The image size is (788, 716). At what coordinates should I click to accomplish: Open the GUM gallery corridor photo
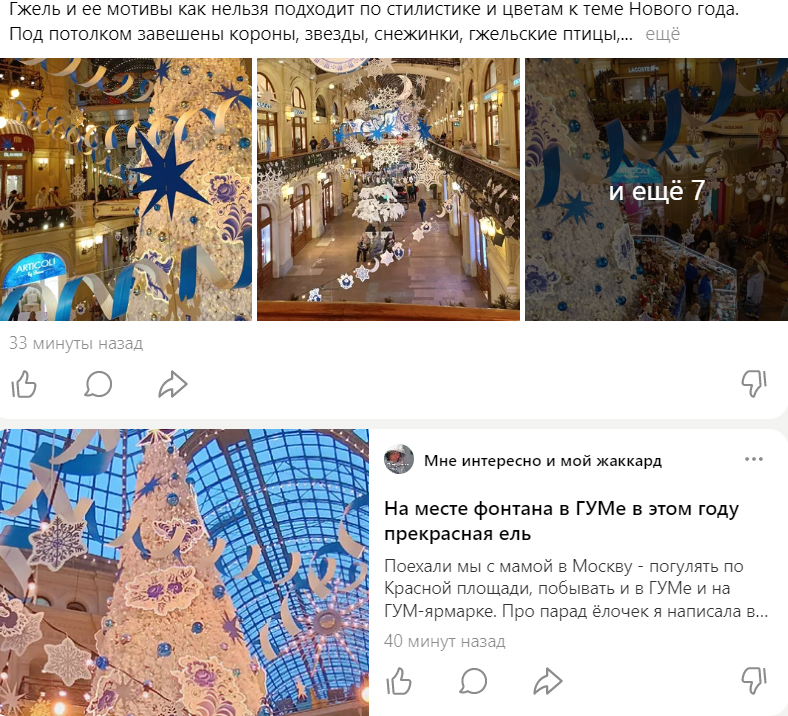[388, 189]
